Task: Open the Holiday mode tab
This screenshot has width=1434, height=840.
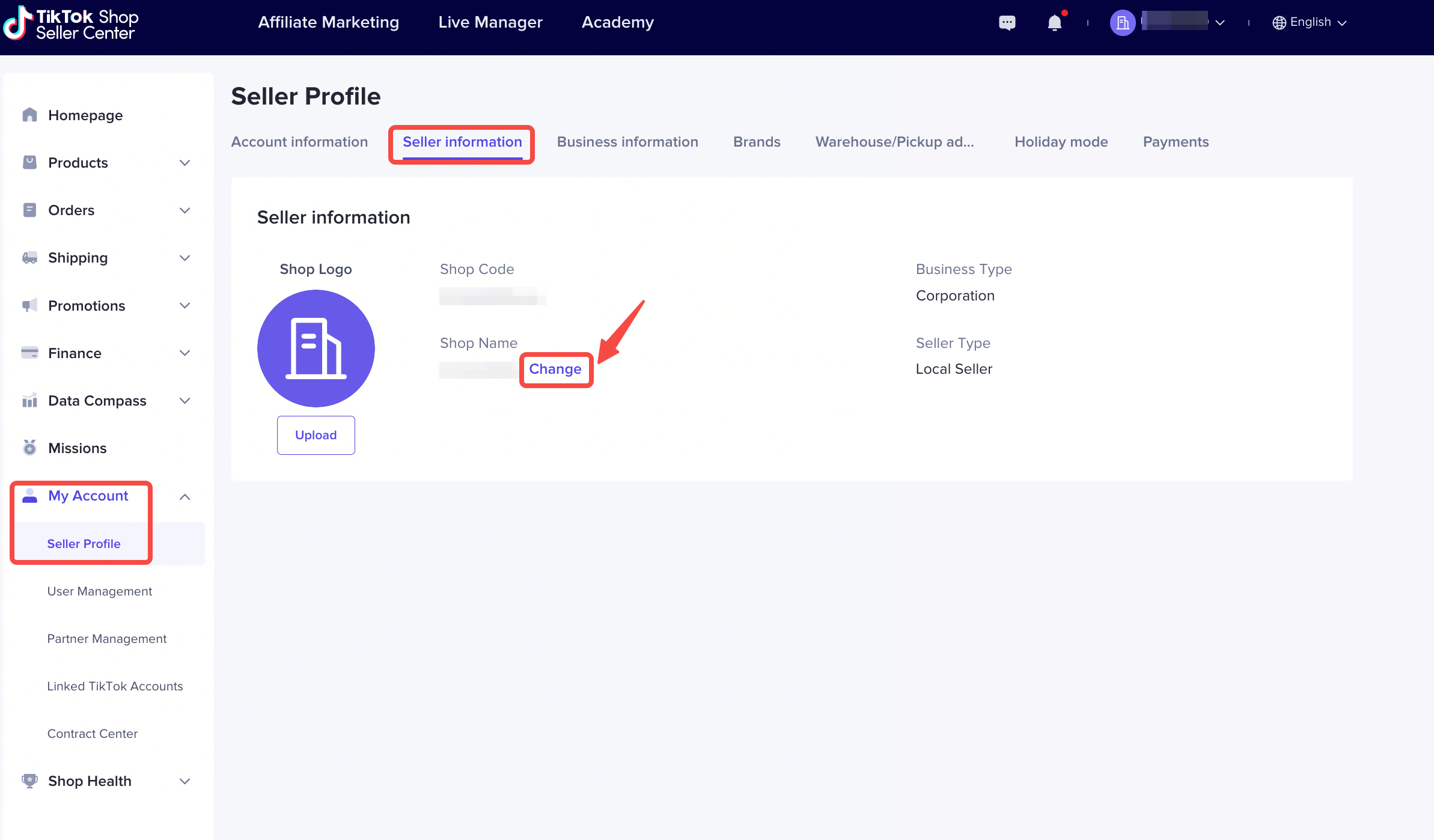Action: [x=1061, y=142]
